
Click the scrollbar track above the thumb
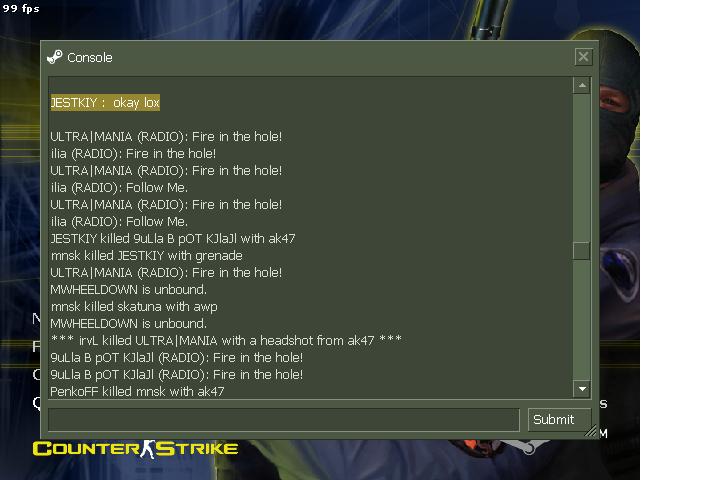582,168
